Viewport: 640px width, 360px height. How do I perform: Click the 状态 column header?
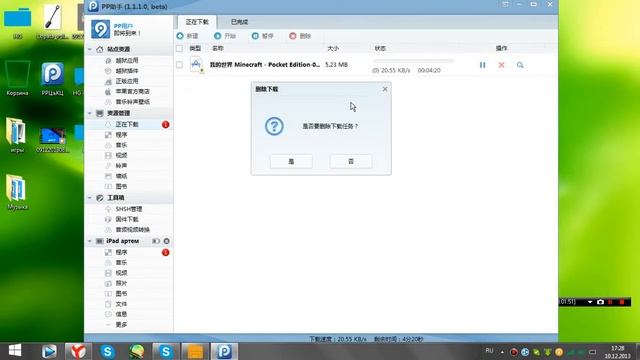[380, 48]
